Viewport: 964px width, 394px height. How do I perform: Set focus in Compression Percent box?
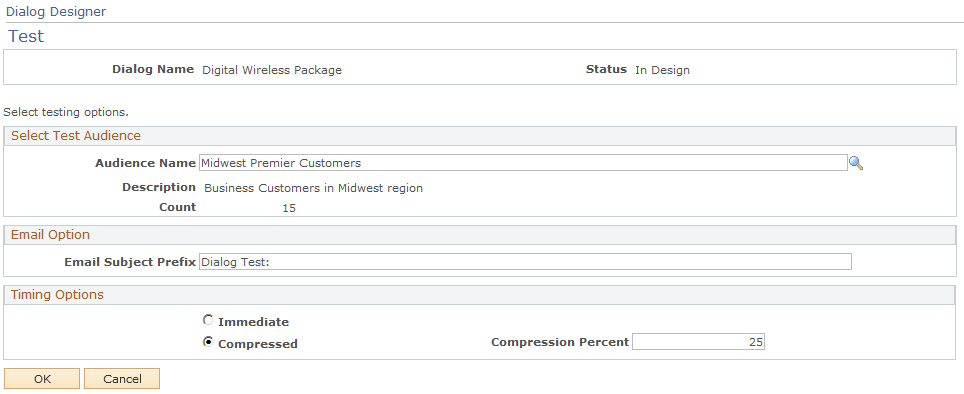pos(698,342)
